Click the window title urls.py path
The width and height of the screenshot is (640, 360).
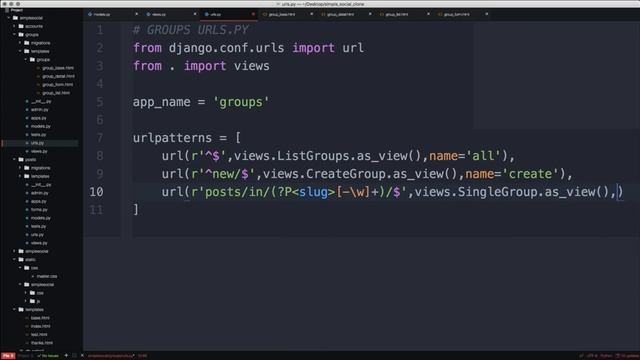[x=321, y=4]
